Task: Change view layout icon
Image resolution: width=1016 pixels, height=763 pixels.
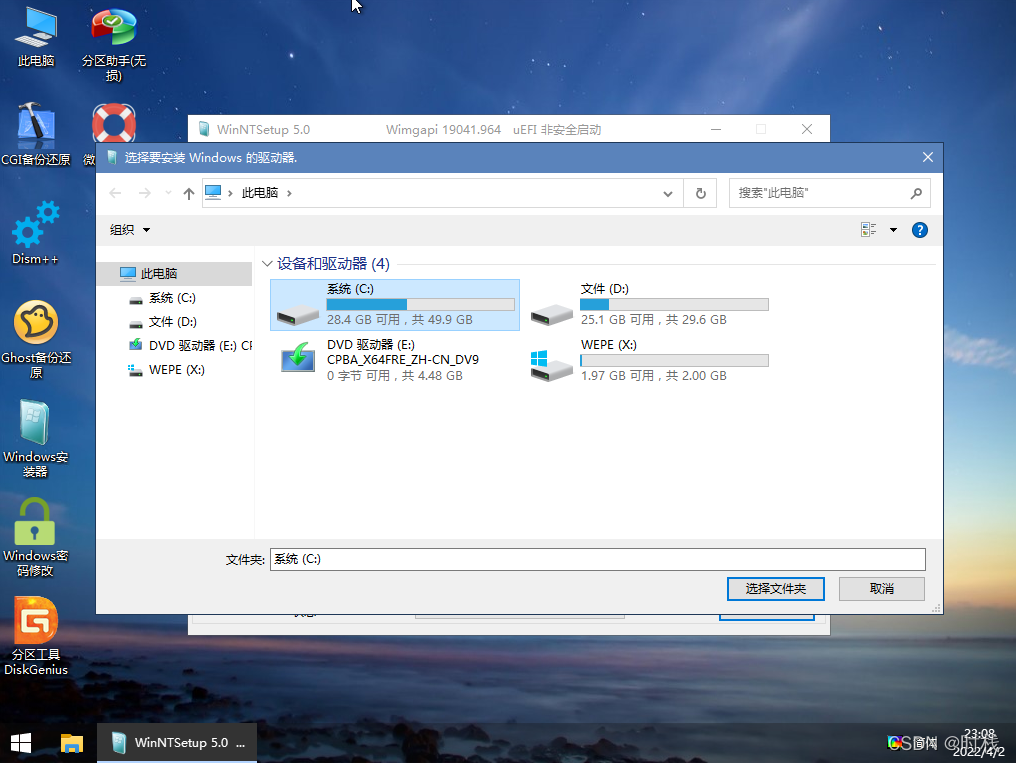Action: [868, 230]
